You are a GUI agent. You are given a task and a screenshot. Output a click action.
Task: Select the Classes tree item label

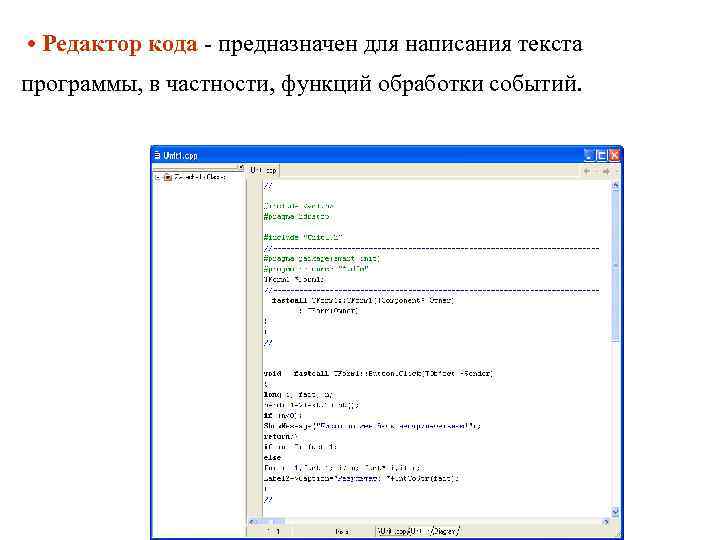point(200,177)
